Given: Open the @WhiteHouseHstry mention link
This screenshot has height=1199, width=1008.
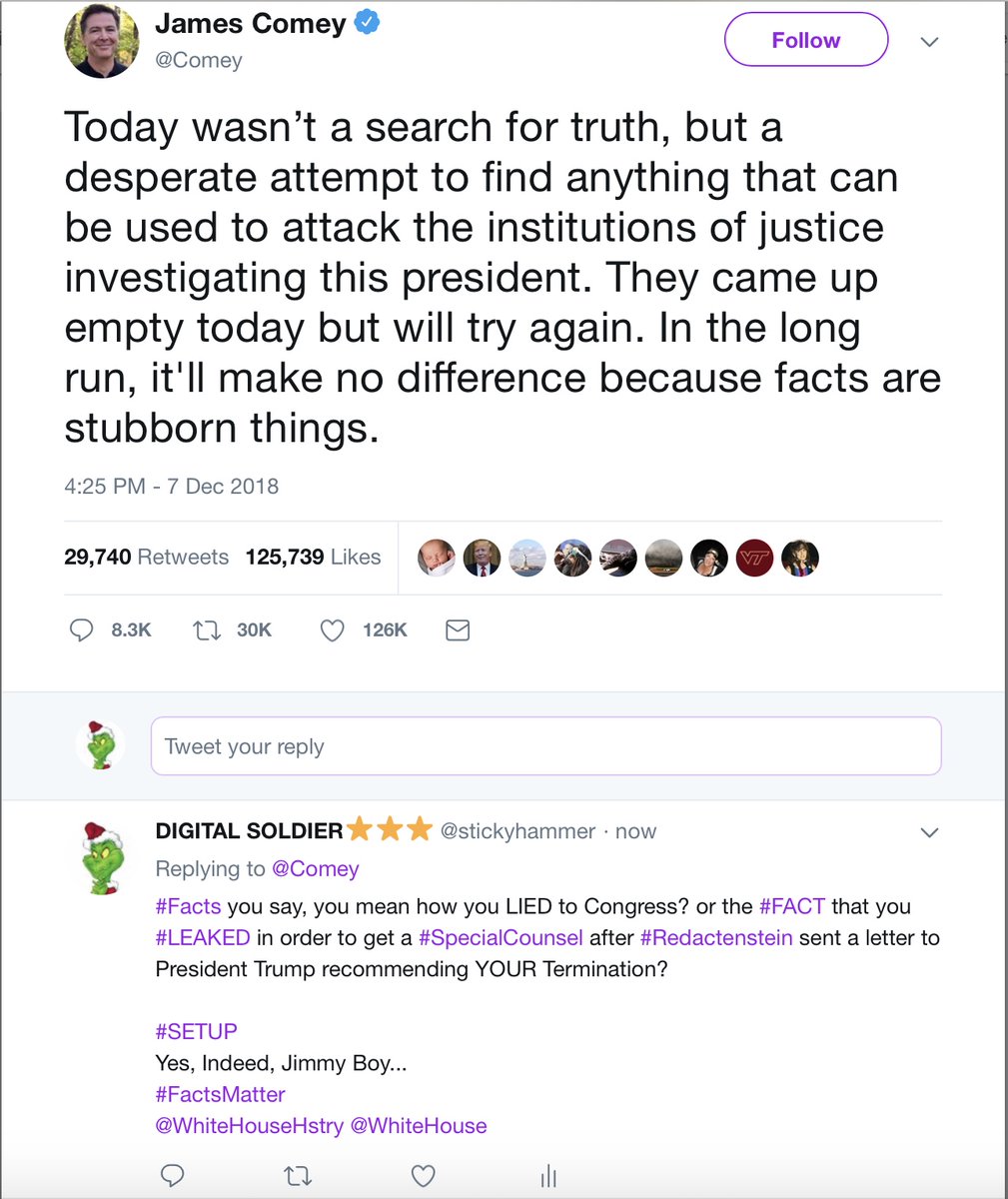Looking at the screenshot, I should pyautogui.click(x=249, y=1126).
